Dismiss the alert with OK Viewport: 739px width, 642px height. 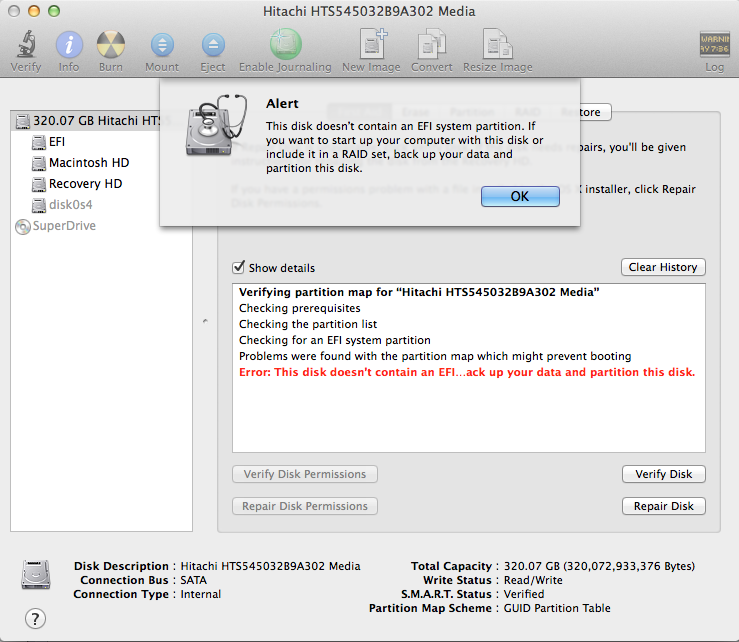[x=520, y=196]
